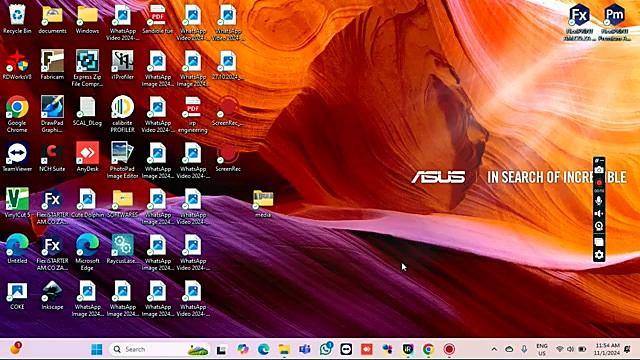Select the Cute Dolphin image file
Viewport: 640px width, 360px height.
(x=87, y=203)
